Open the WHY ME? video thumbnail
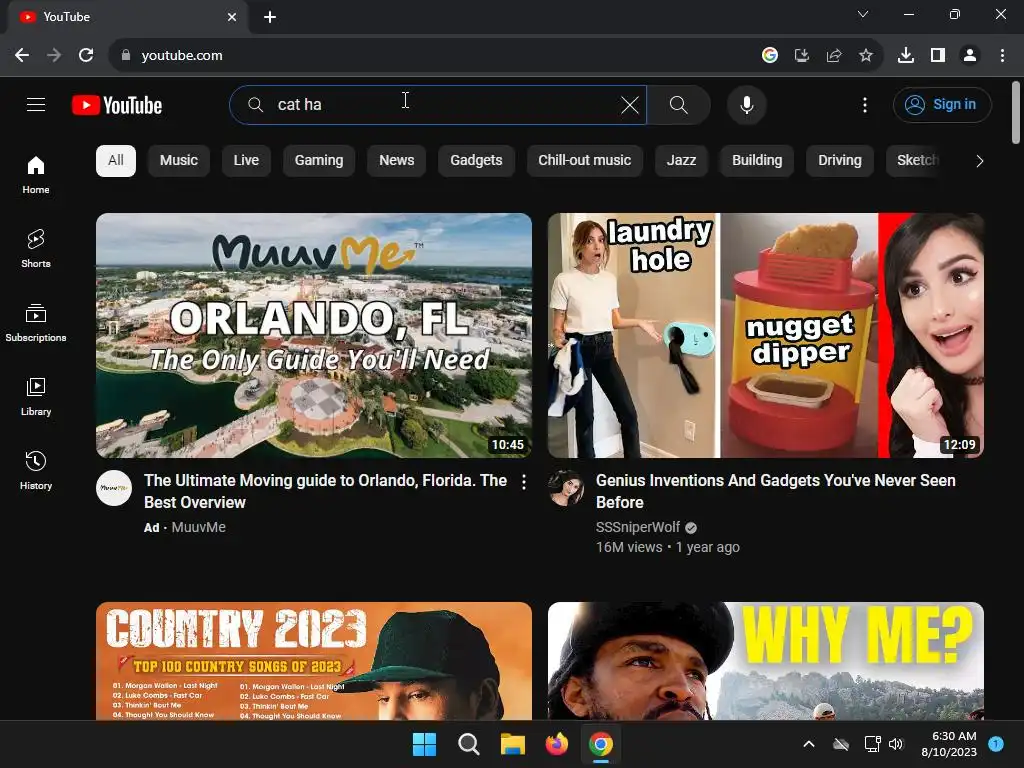 (x=766, y=661)
